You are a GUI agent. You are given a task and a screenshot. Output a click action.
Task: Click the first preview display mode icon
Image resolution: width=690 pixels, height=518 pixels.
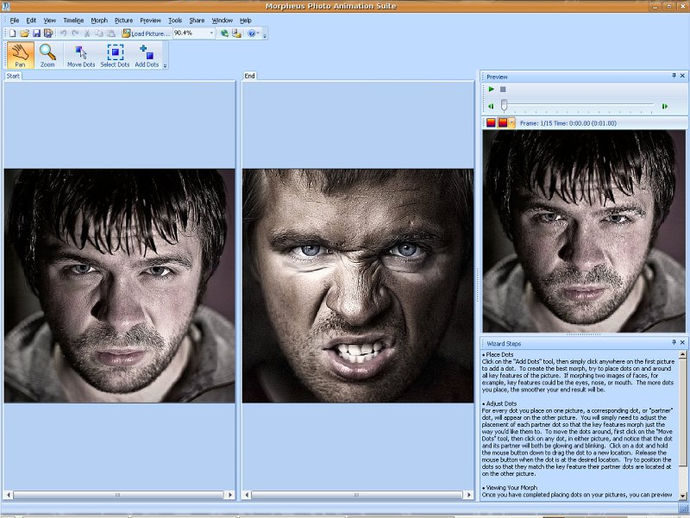click(491, 123)
